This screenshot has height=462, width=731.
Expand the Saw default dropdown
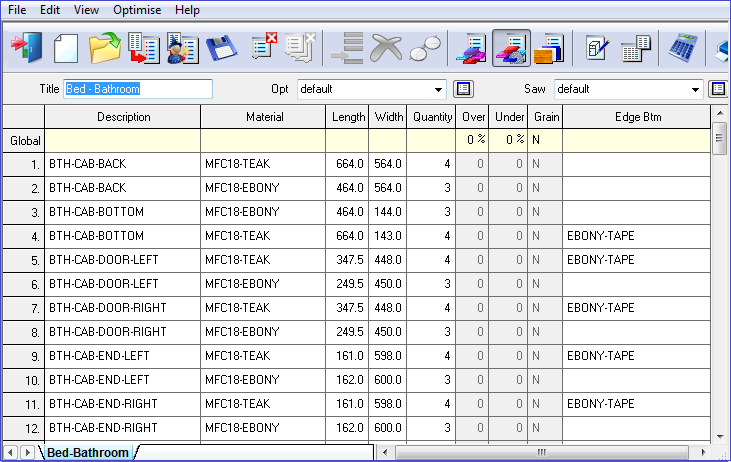click(x=695, y=89)
